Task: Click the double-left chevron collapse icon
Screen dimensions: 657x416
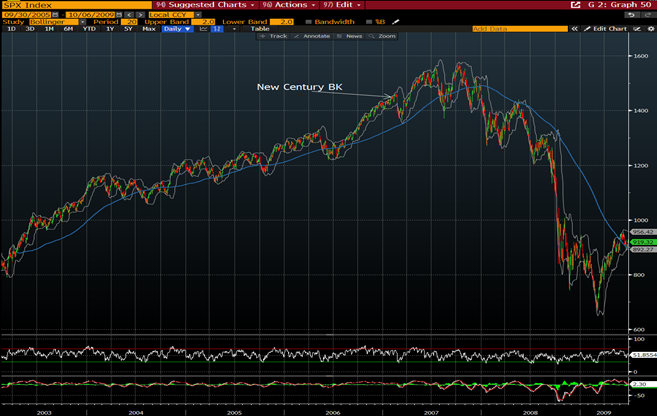Action: [x=574, y=28]
